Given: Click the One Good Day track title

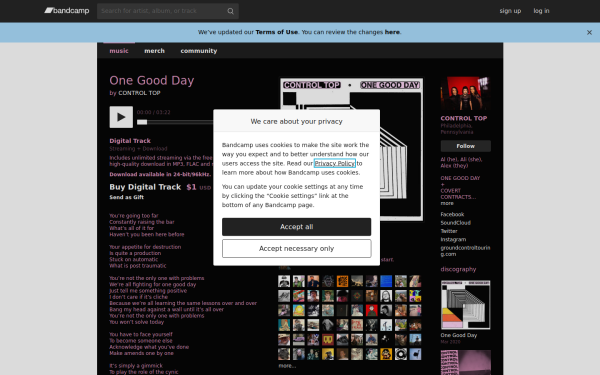Looking at the screenshot, I should point(152,80).
